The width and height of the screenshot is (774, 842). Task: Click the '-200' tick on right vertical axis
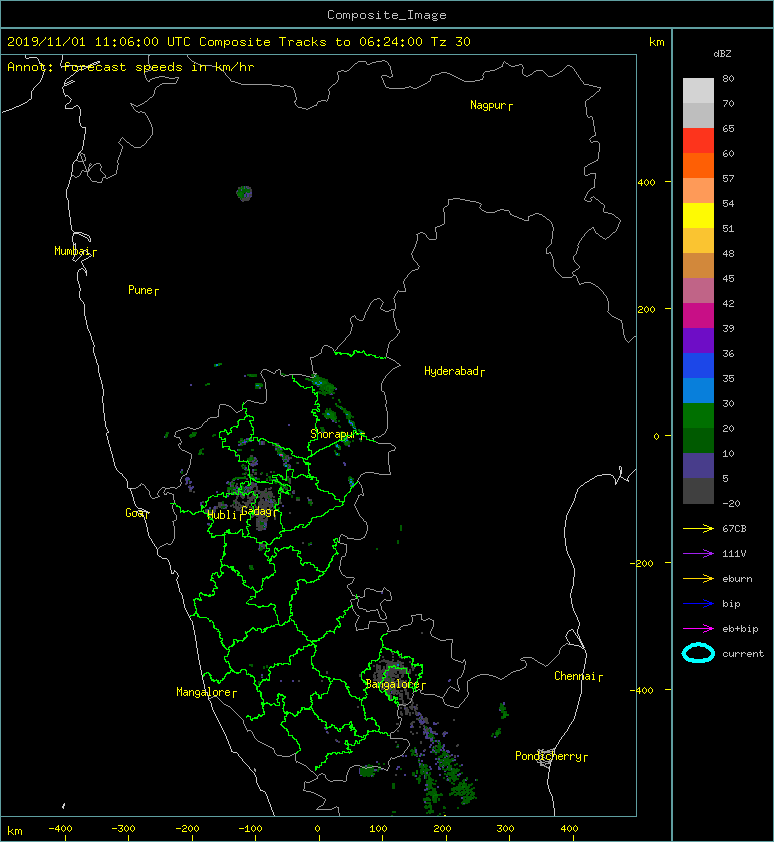tap(642, 563)
